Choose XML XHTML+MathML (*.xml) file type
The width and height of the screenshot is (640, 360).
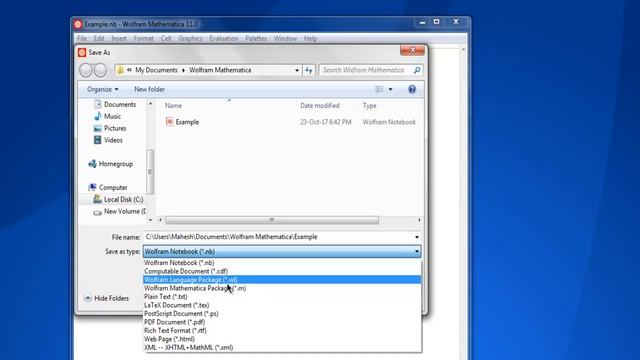click(282, 348)
